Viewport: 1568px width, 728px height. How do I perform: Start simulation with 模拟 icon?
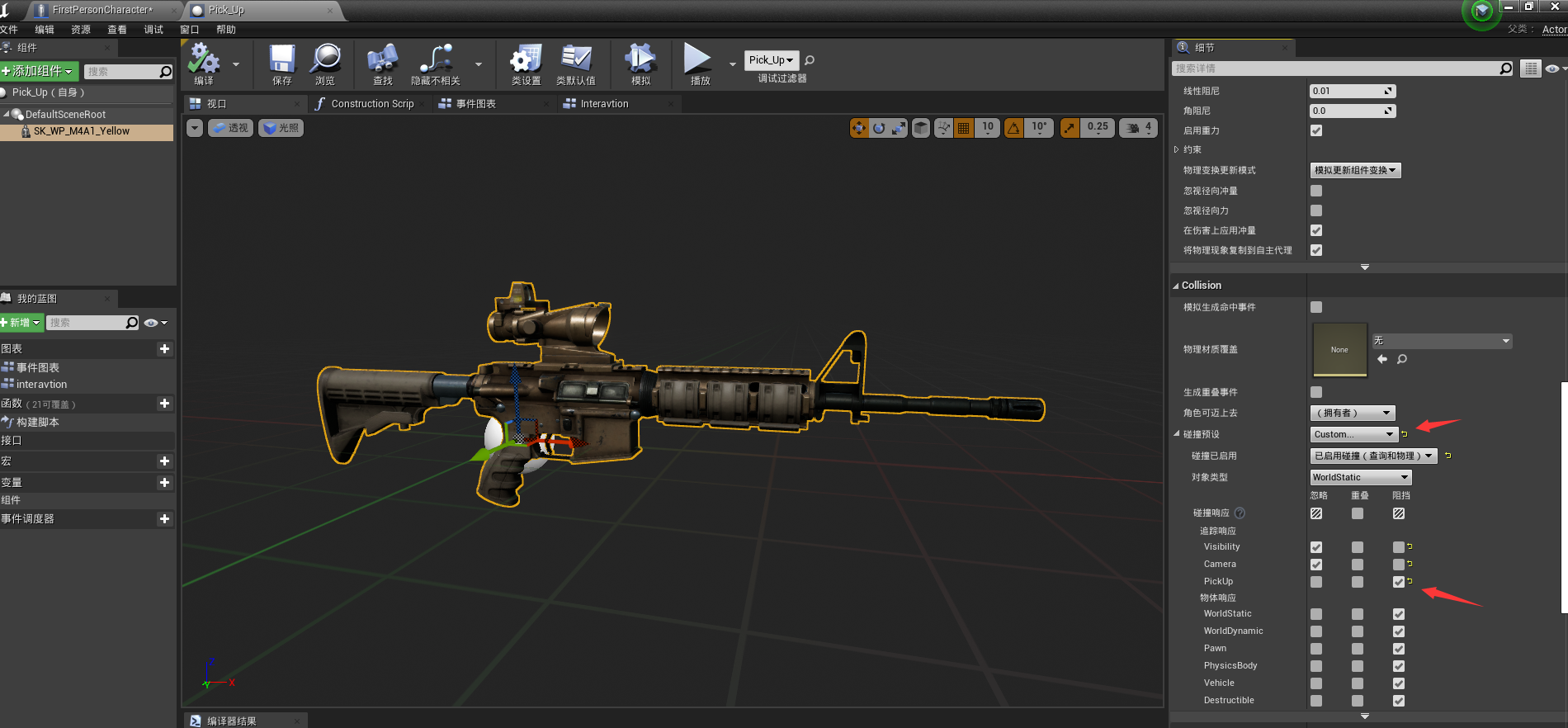pos(640,64)
